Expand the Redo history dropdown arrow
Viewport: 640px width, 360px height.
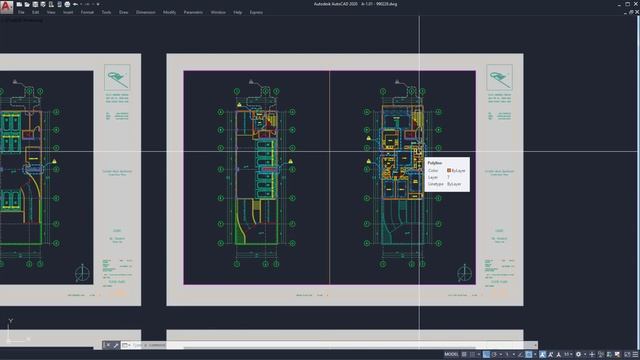(93, 4)
